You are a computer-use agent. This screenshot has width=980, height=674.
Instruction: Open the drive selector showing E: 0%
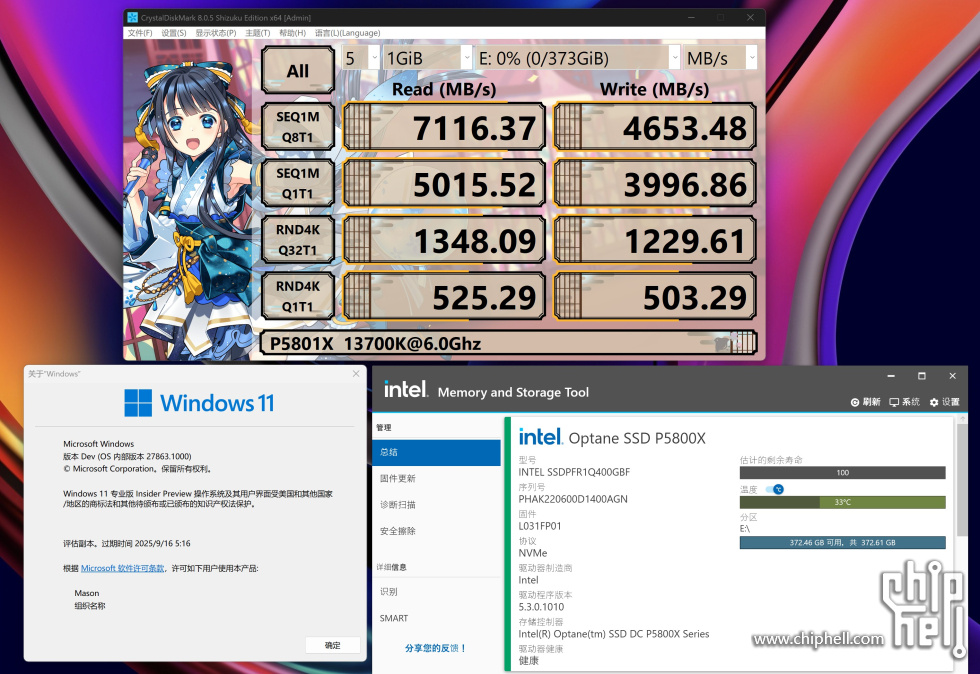(x=578, y=58)
